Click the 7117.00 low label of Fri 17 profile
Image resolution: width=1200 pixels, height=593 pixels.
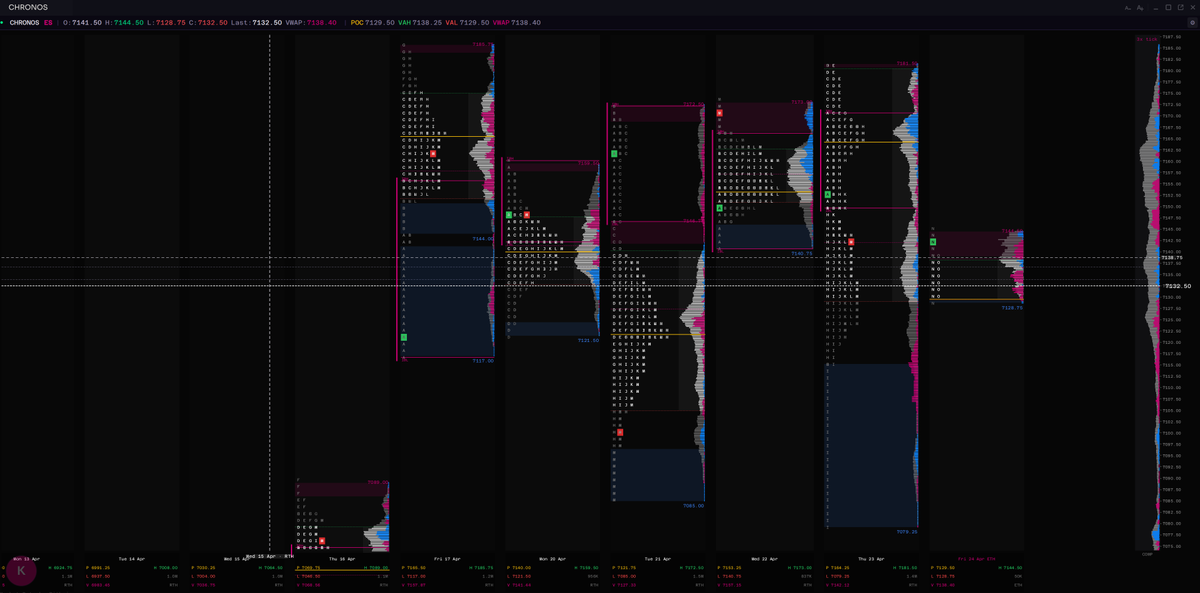tap(483, 361)
